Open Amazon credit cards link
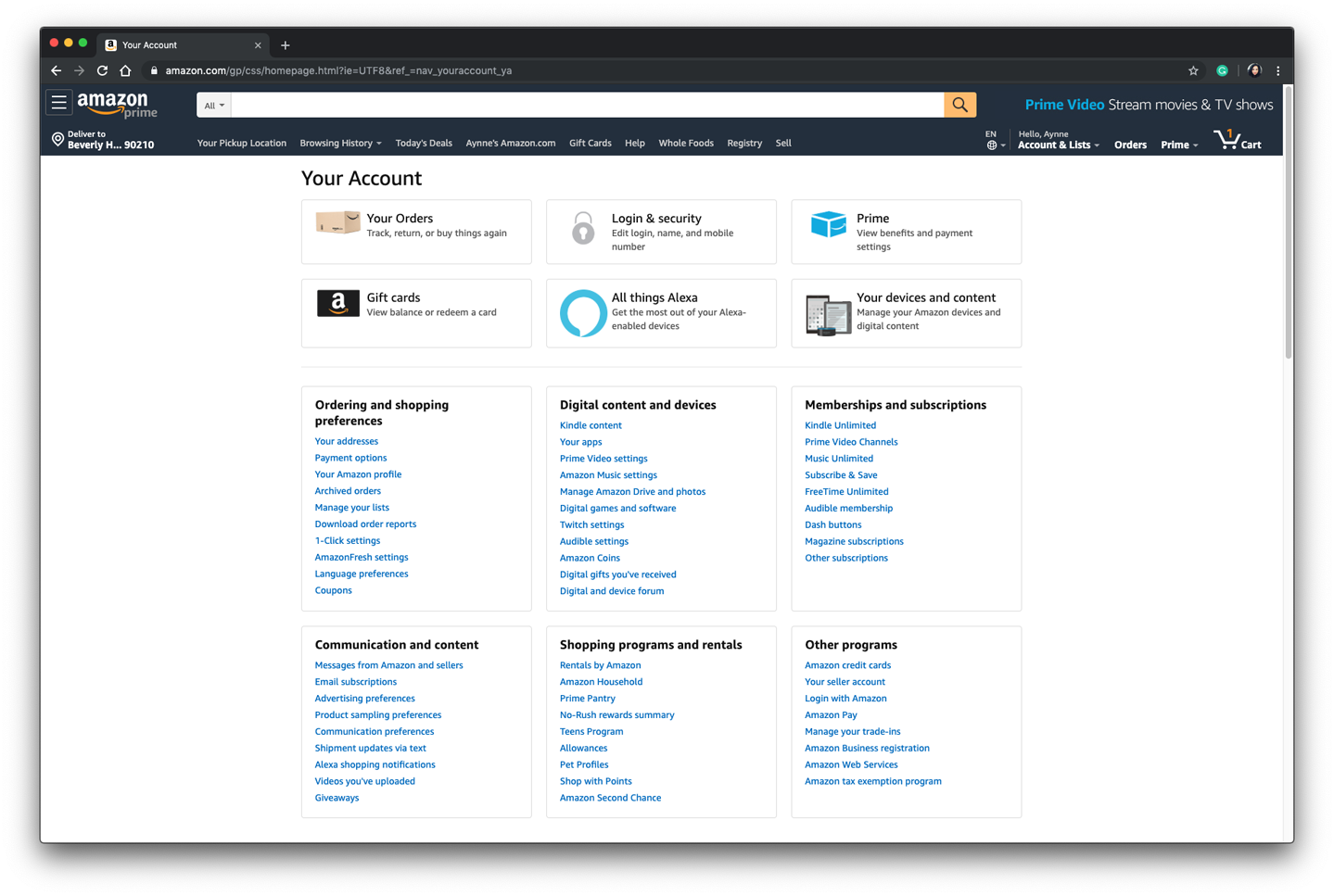The width and height of the screenshot is (1334, 896). [847, 665]
